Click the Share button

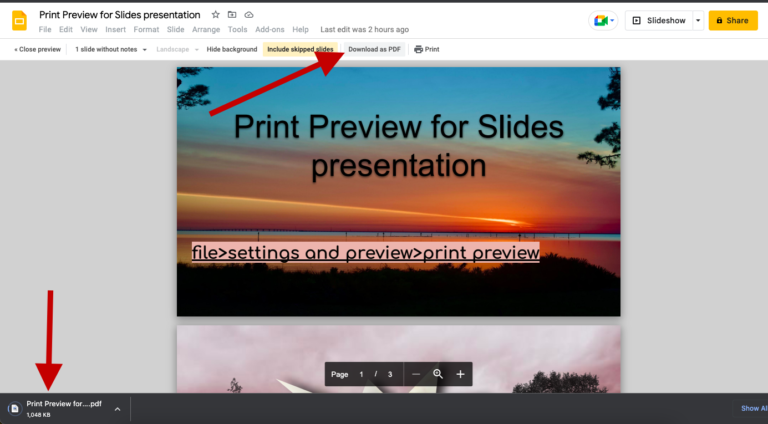tap(733, 21)
